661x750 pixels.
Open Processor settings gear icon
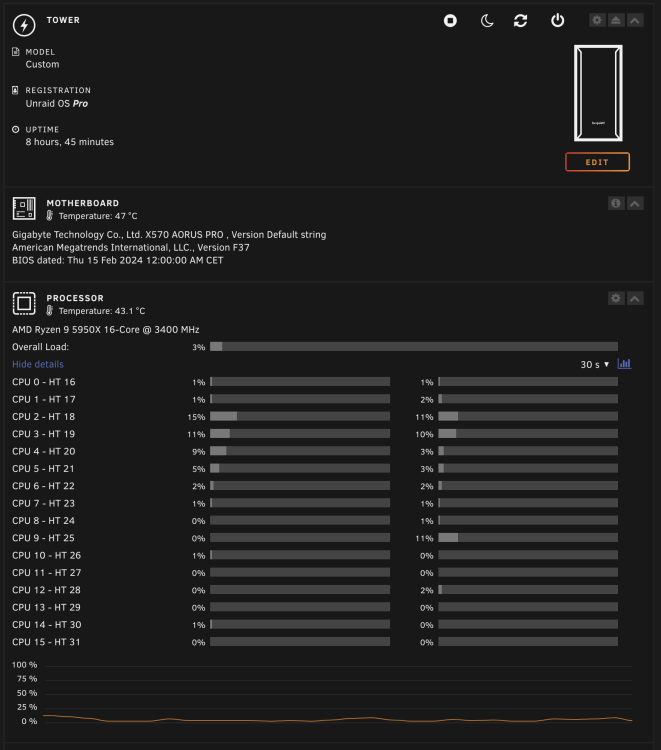[x=616, y=298]
